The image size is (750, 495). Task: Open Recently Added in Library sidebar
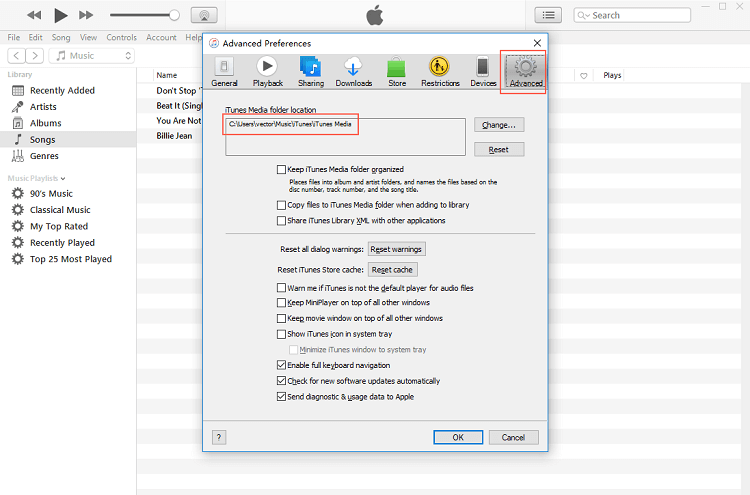pos(62,90)
